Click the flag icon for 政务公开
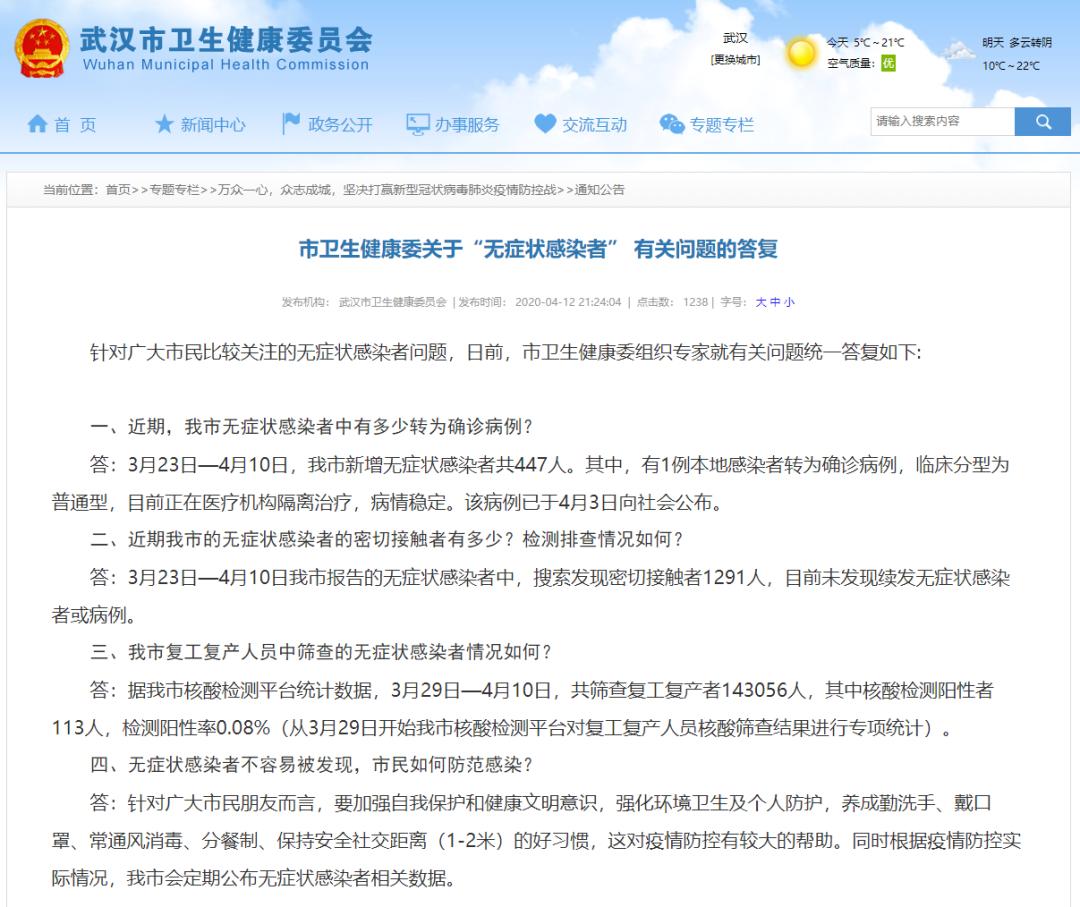 point(291,123)
